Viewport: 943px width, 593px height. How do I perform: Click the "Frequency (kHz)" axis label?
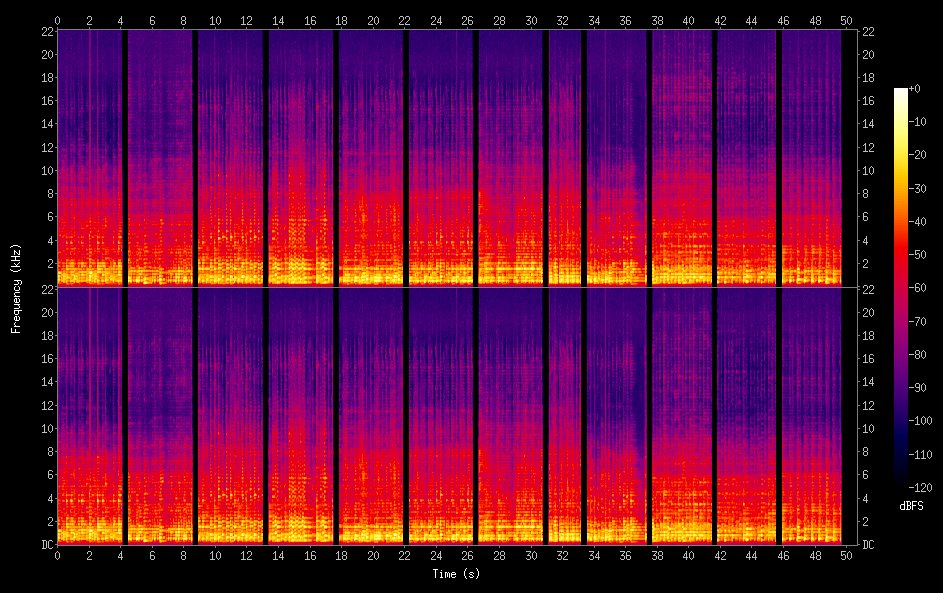point(16,287)
